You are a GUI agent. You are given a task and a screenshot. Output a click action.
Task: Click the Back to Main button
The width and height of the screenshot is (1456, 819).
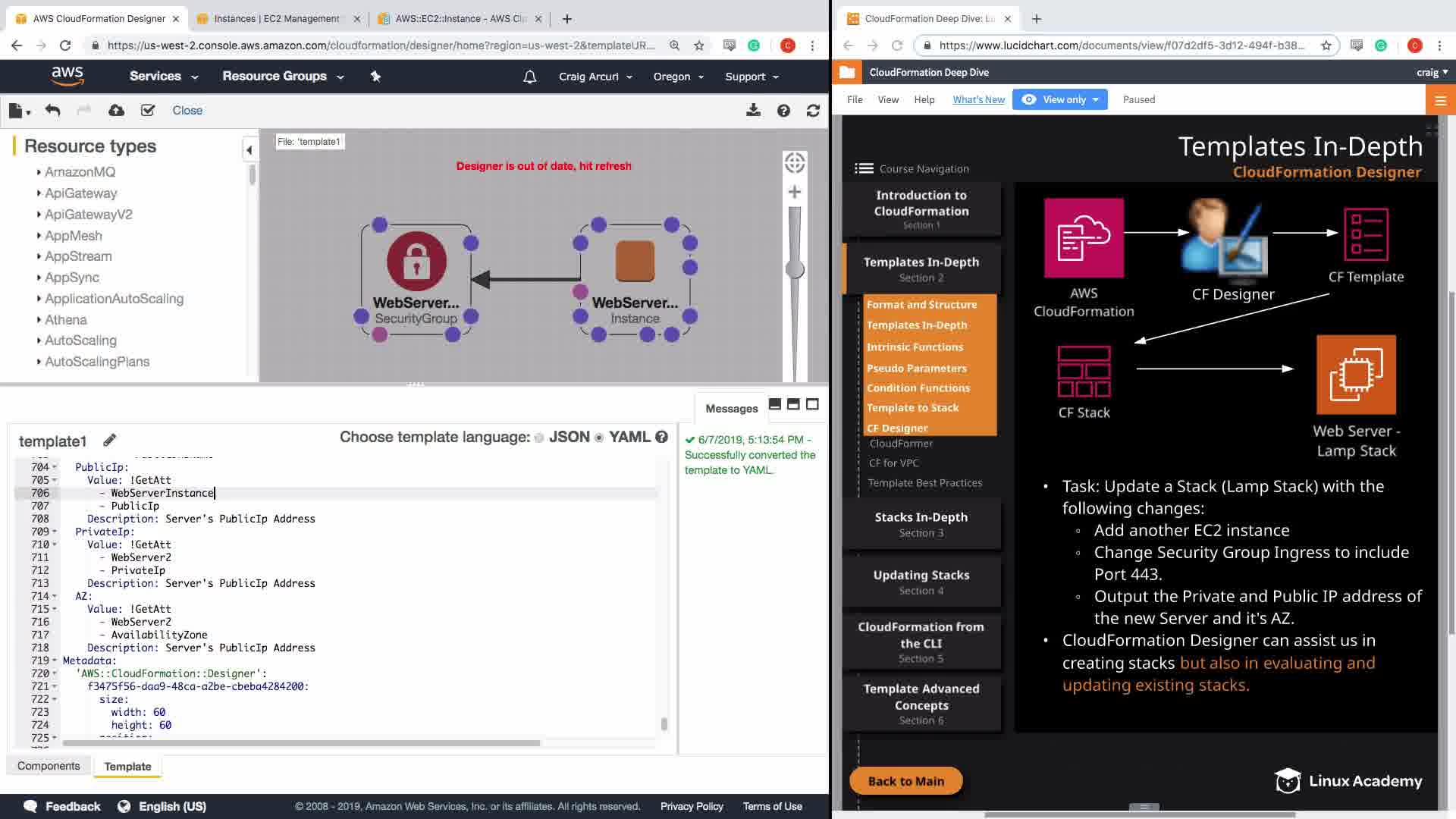(x=905, y=781)
